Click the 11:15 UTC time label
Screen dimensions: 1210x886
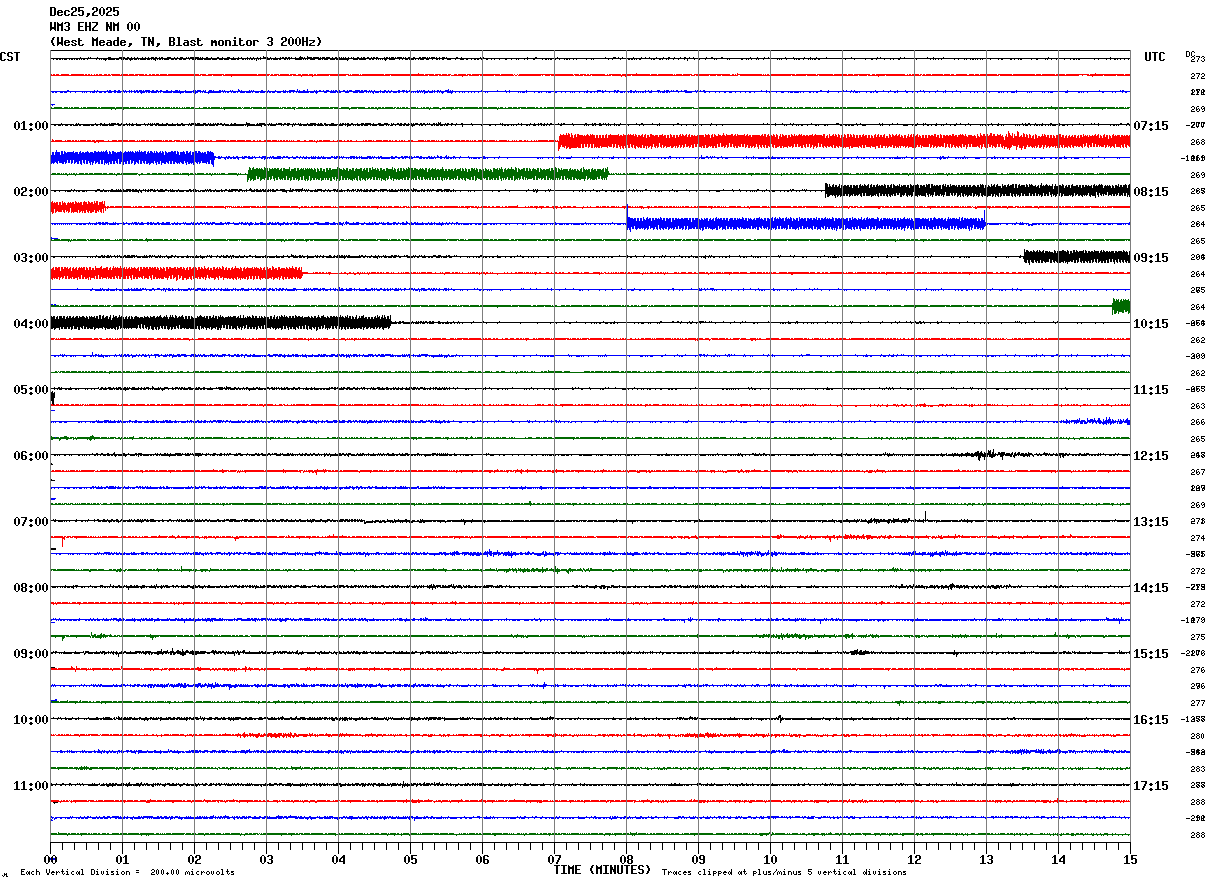click(1151, 390)
